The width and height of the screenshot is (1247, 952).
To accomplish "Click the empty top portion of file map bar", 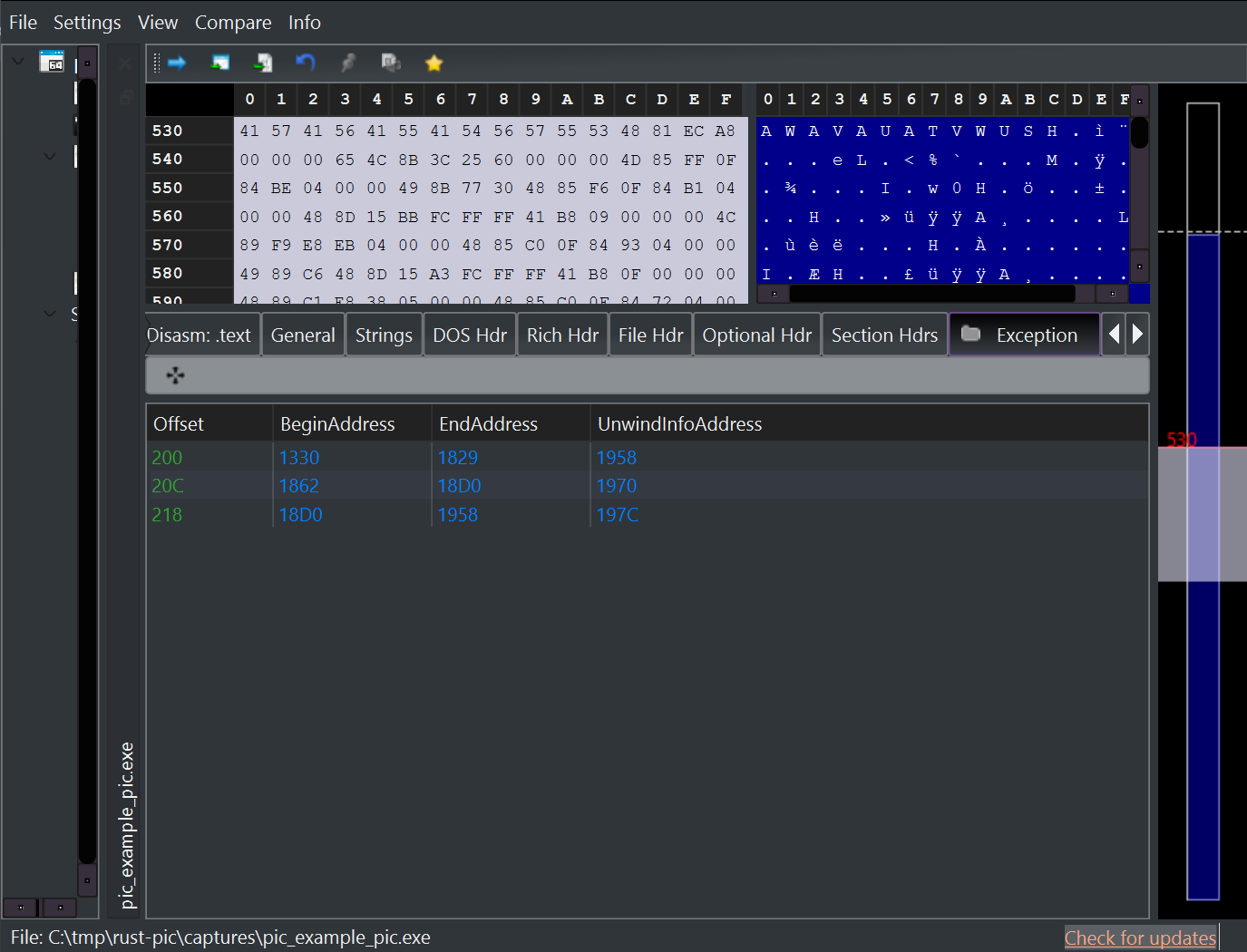I will [x=1203, y=168].
